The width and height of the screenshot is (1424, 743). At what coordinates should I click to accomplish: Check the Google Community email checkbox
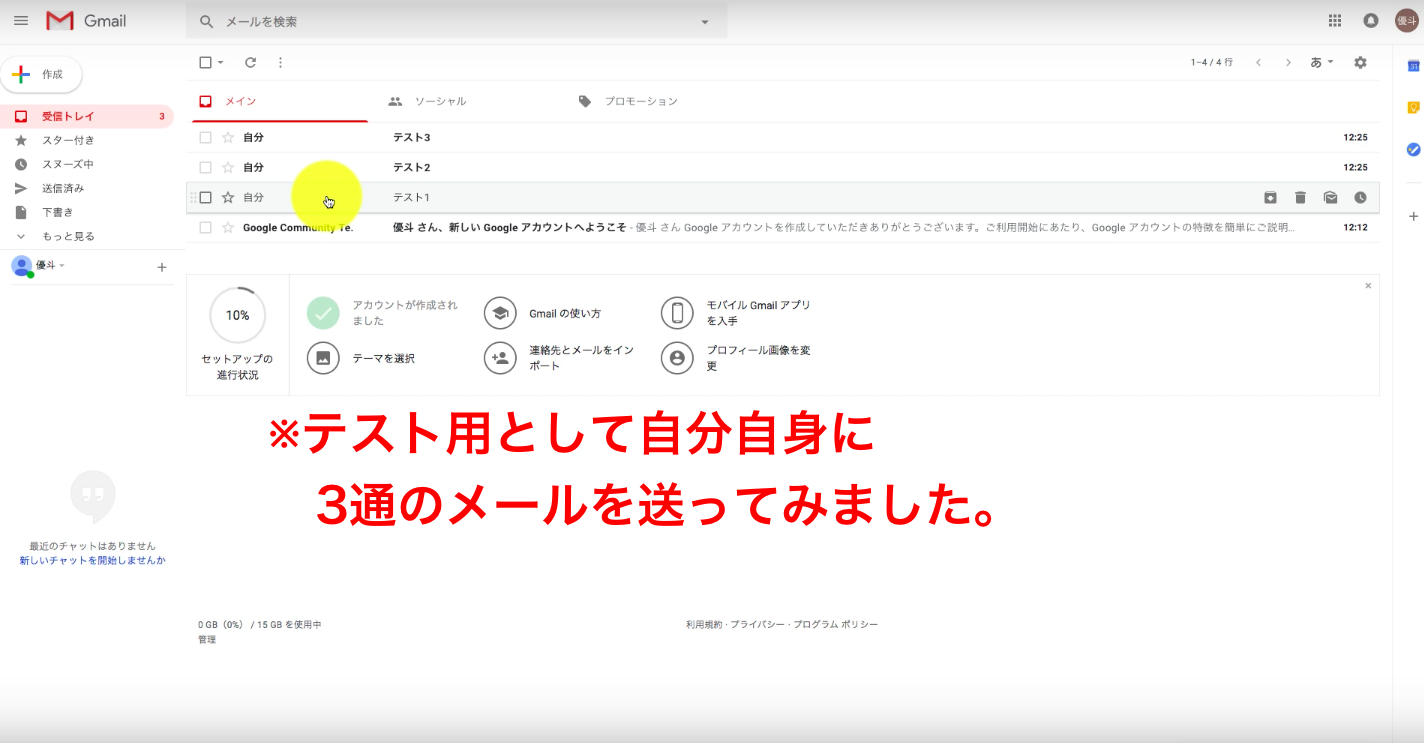point(205,227)
